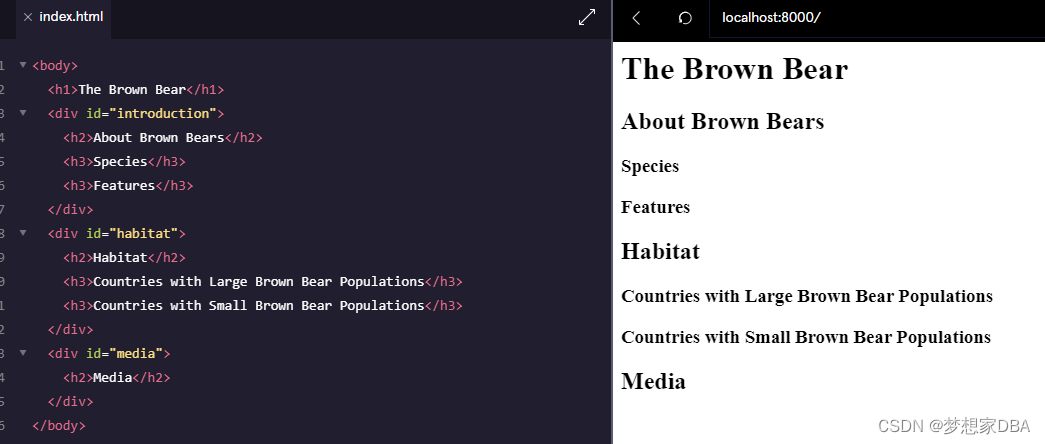Collapse the media div fold arrow
This screenshot has width=1045, height=444.
23,353
